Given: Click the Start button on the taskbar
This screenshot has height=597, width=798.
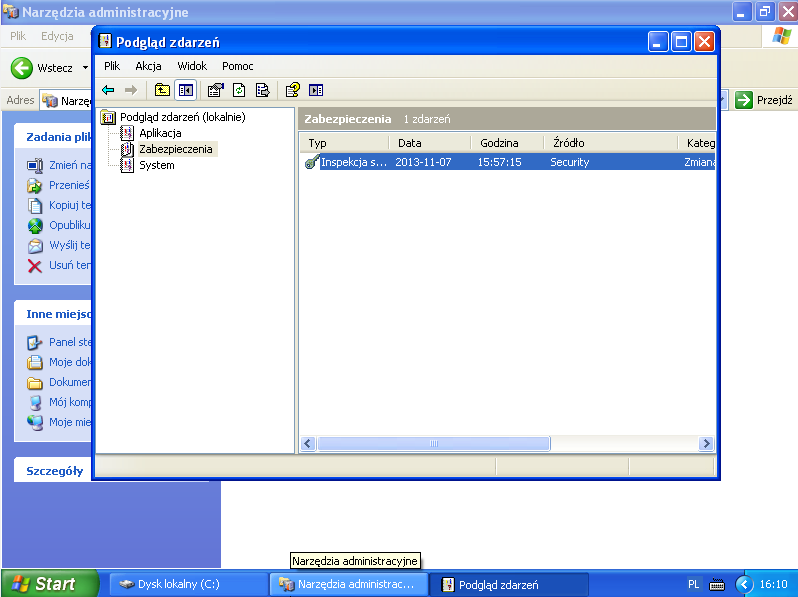Looking at the screenshot, I should [x=50, y=584].
